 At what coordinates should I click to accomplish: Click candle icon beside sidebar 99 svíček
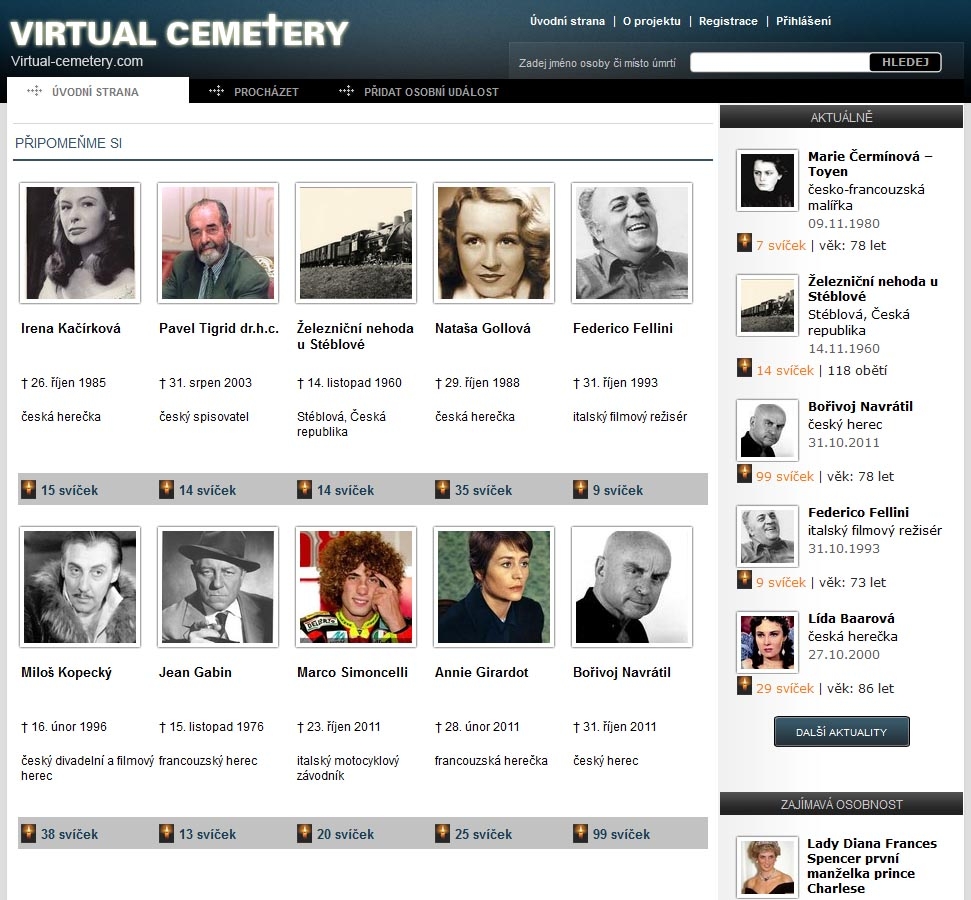point(744,474)
